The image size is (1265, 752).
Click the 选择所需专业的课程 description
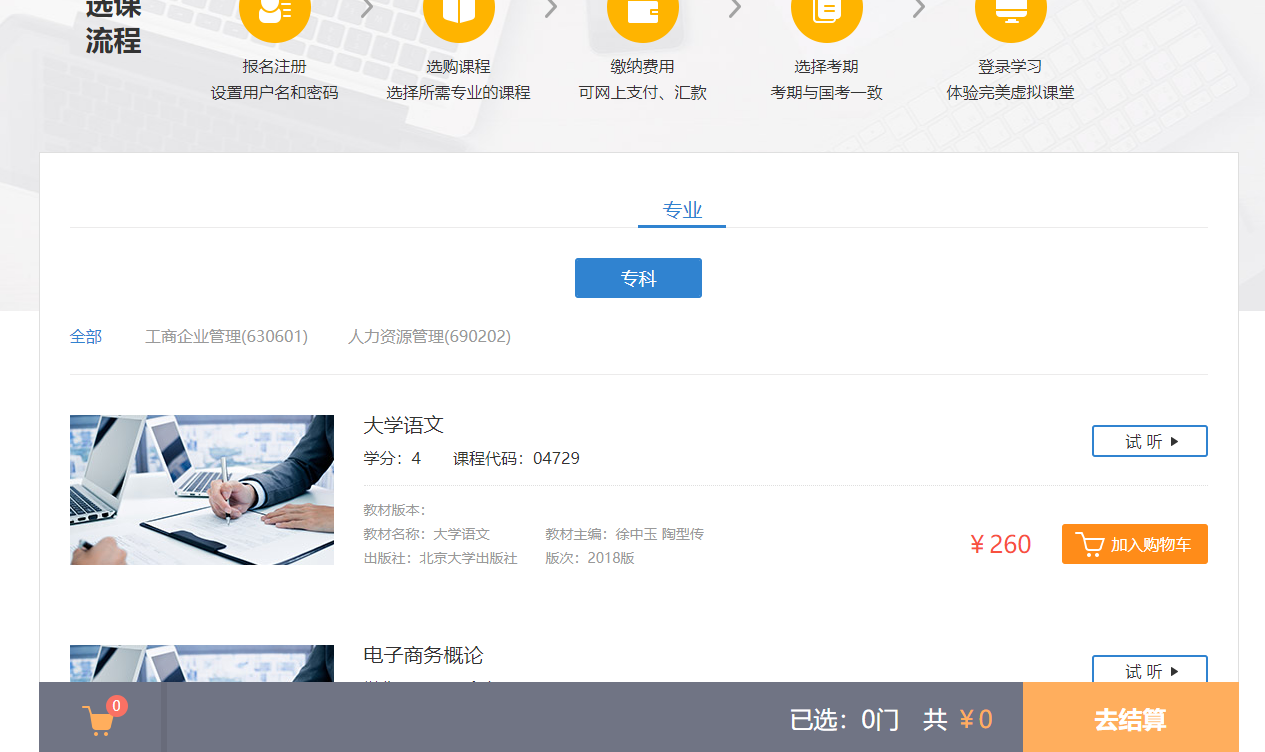(459, 93)
